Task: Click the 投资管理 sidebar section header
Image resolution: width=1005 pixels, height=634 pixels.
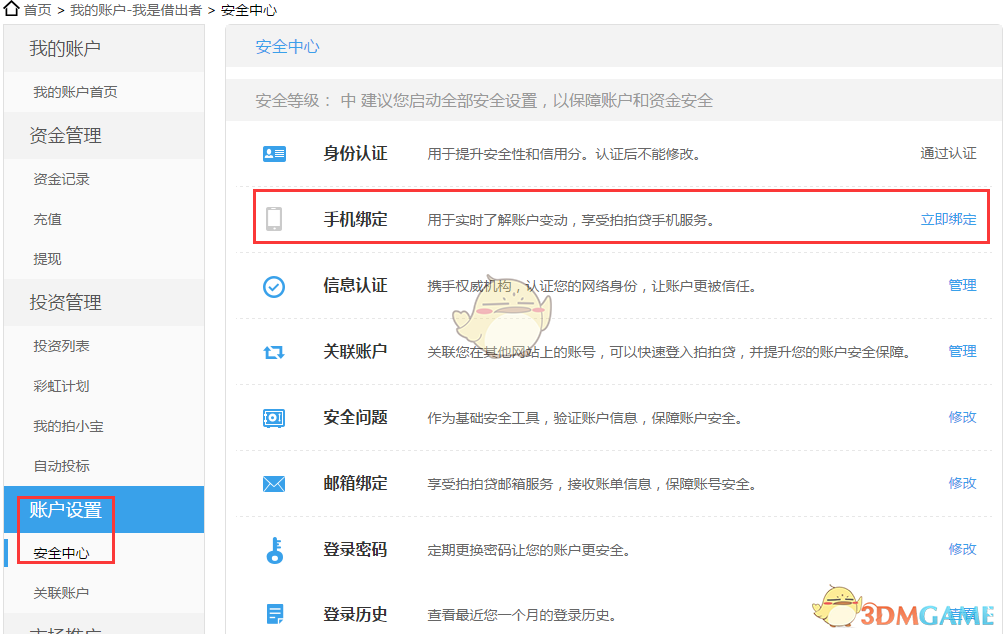Action: coord(104,302)
